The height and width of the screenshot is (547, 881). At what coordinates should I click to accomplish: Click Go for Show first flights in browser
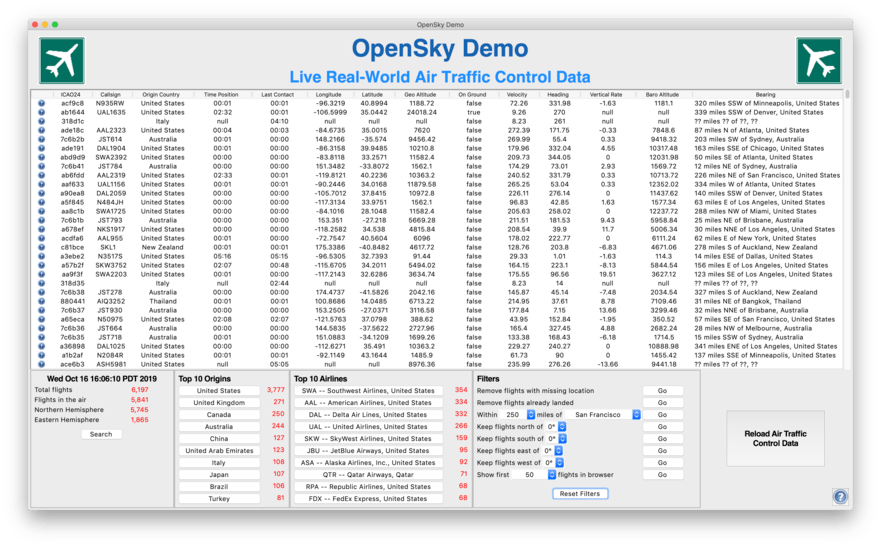[662, 475]
